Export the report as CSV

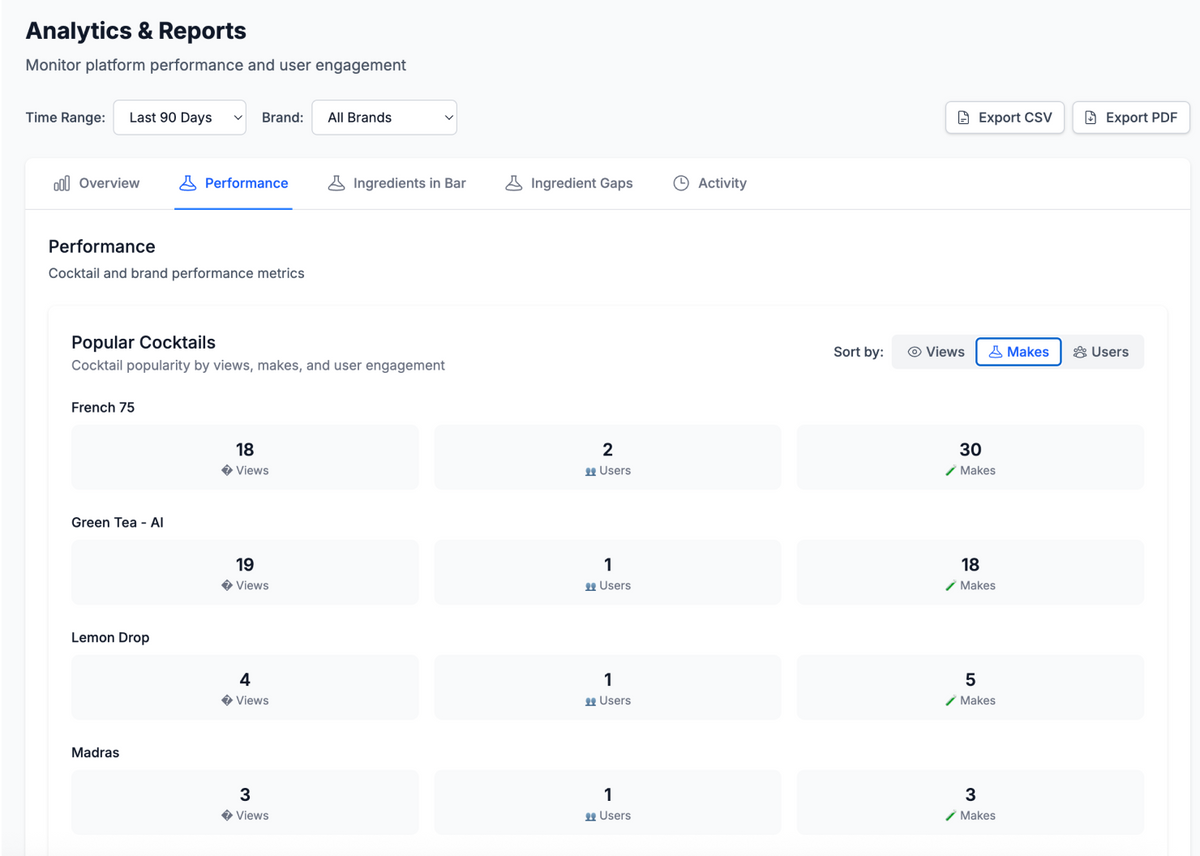point(1004,117)
